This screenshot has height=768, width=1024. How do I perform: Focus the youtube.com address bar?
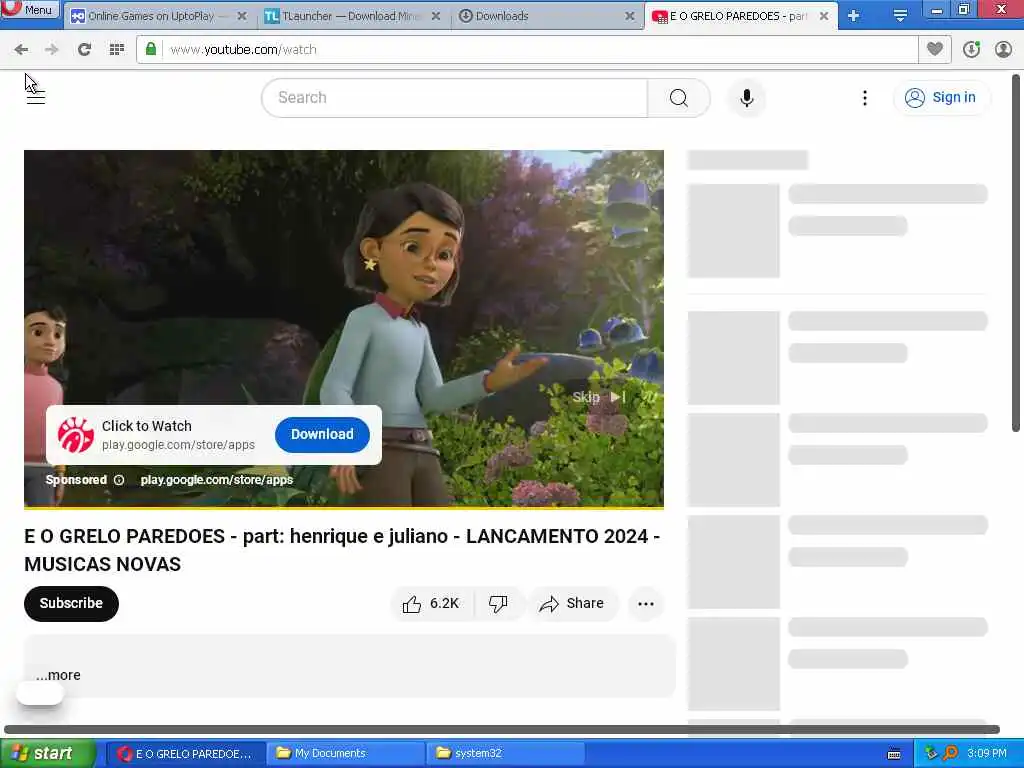(526, 50)
